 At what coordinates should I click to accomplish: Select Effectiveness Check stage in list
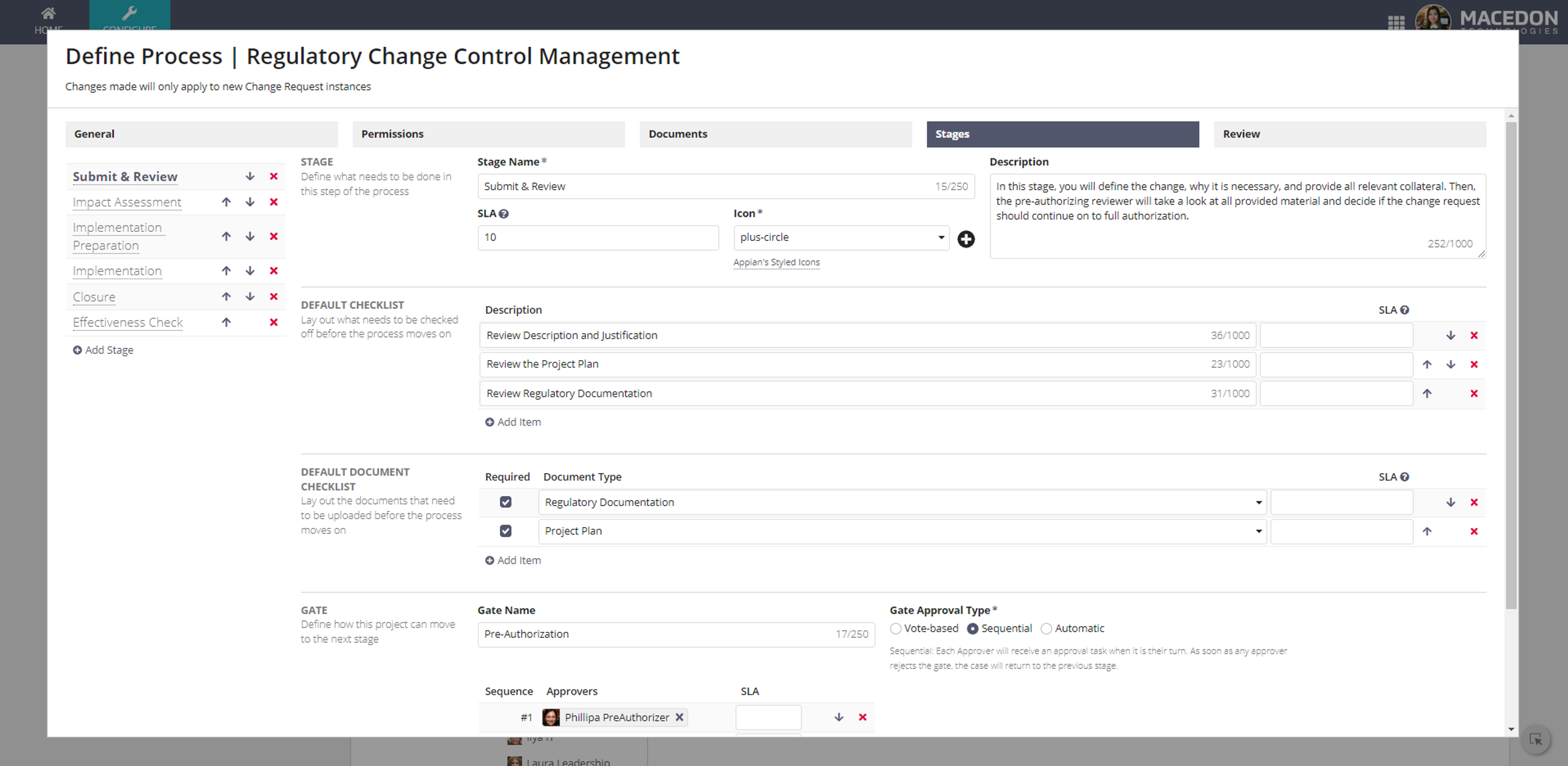pyautogui.click(x=128, y=323)
